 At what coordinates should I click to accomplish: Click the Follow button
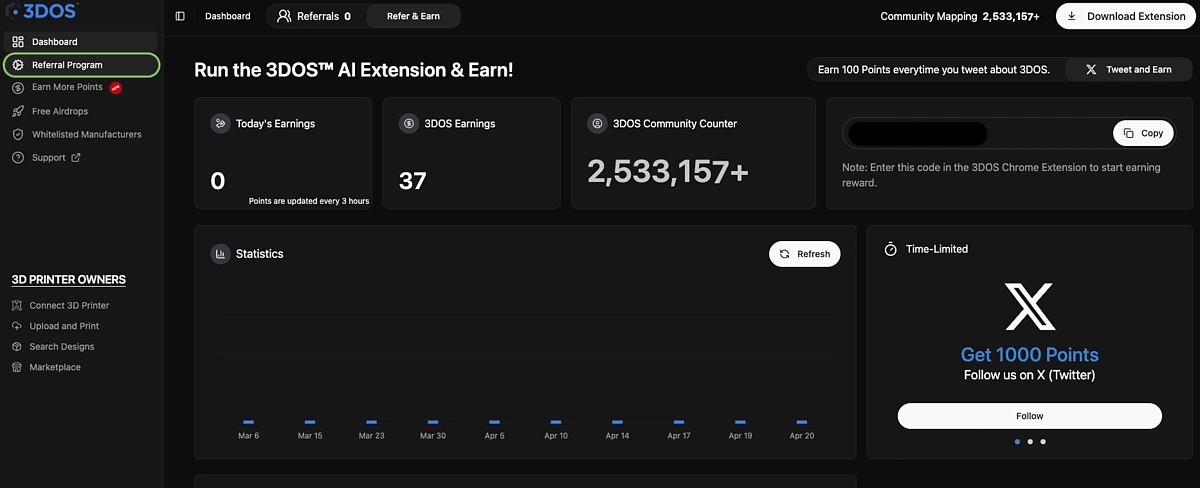(x=1030, y=416)
